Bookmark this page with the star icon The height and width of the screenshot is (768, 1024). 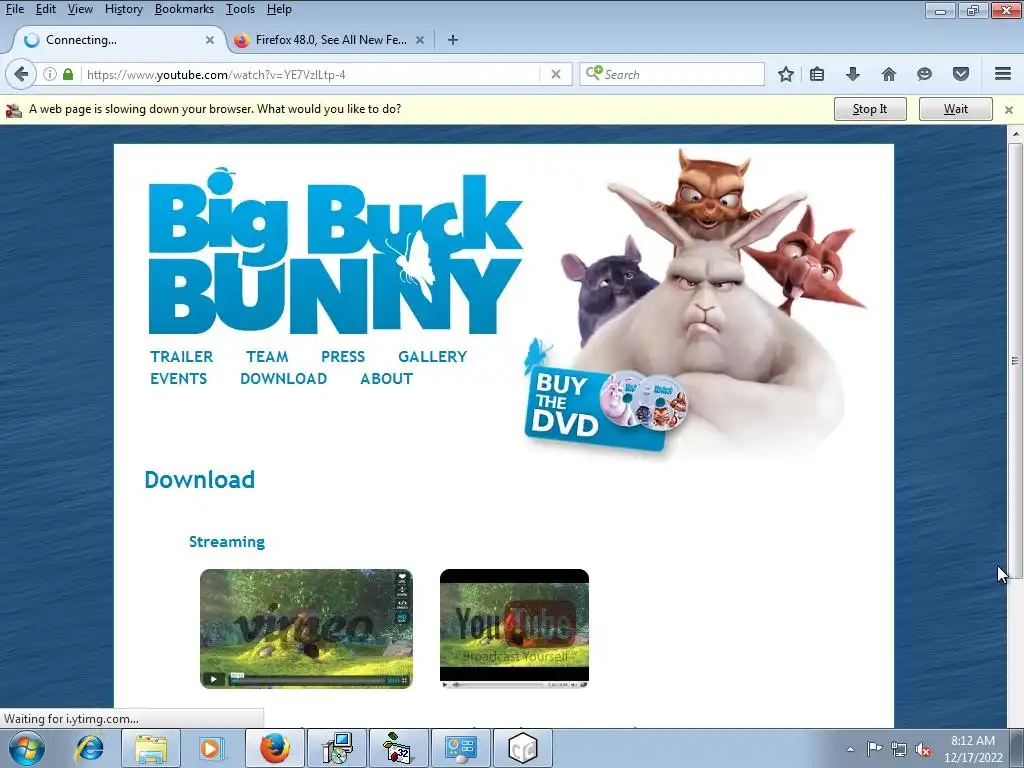click(786, 74)
